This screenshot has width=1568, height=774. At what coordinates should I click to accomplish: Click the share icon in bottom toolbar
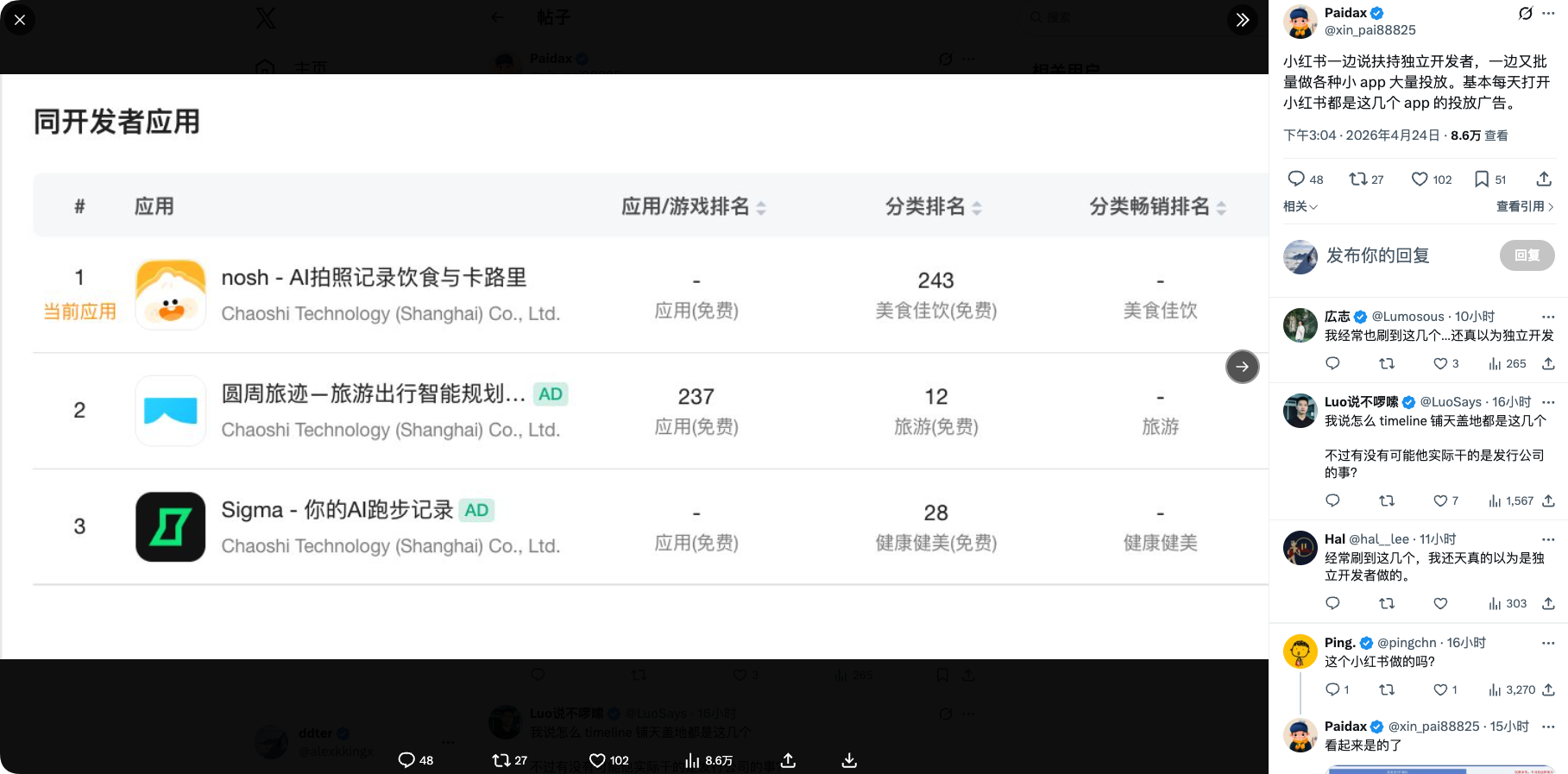coord(788,760)
